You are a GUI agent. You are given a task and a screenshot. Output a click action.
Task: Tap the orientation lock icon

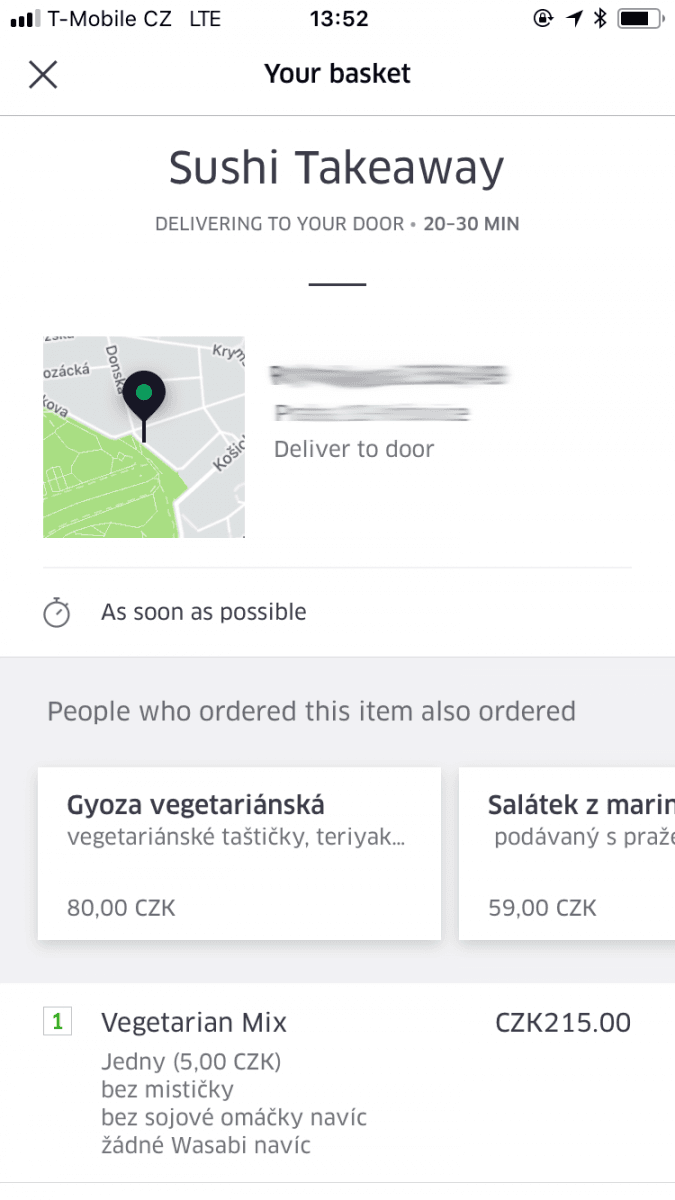543,17
